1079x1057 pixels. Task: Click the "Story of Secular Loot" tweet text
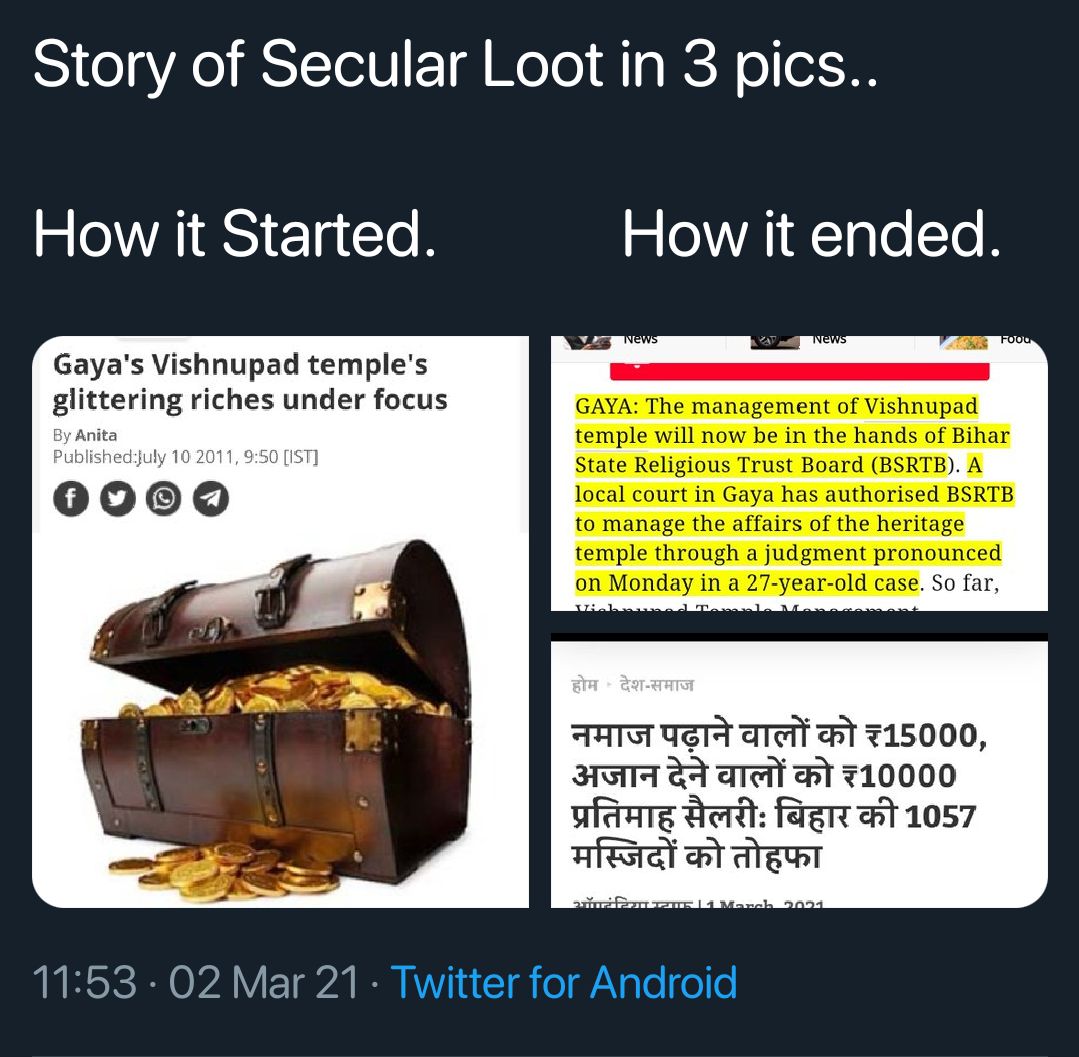(x=455, y=66)
